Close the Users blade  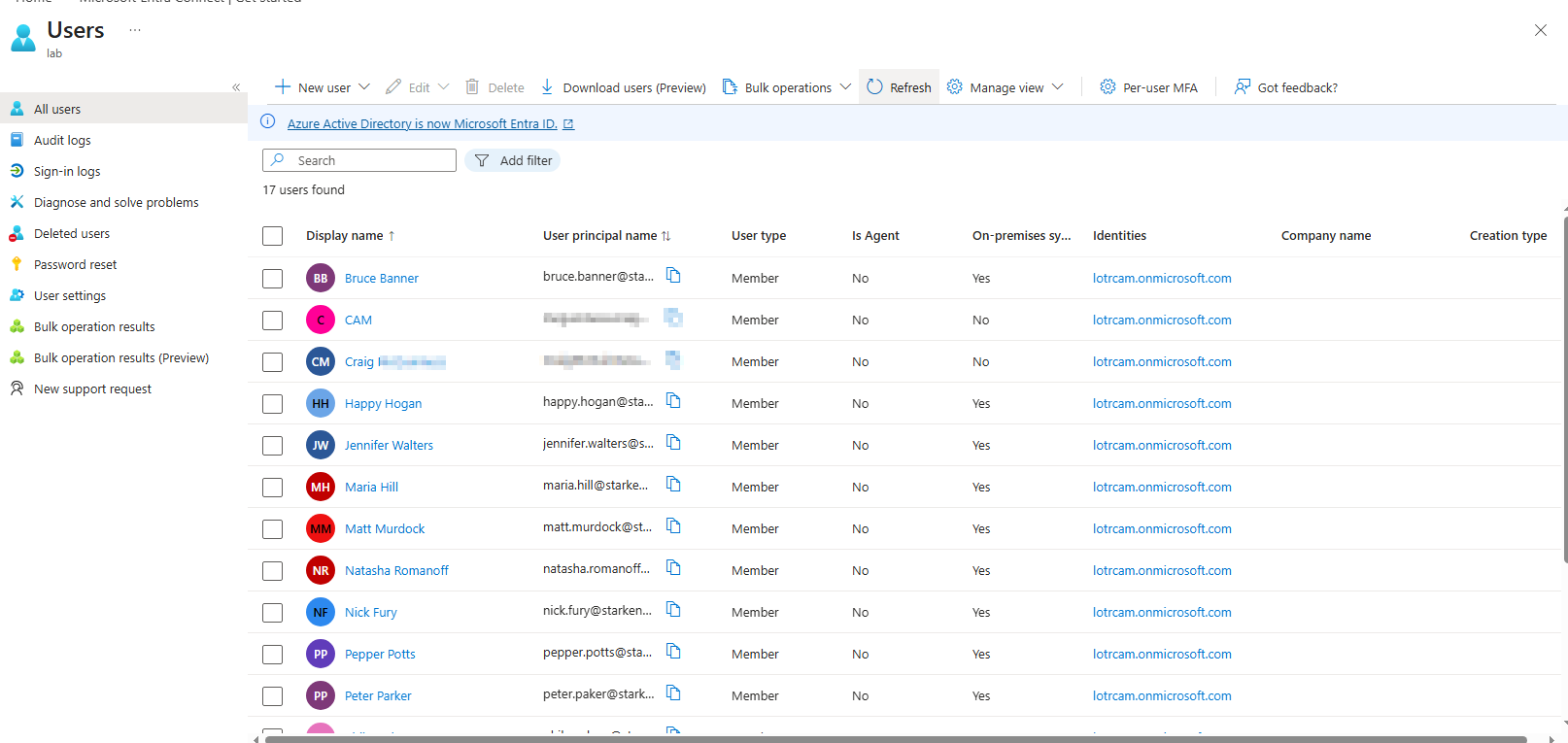pyautogui.click(x=1541, y=30)
